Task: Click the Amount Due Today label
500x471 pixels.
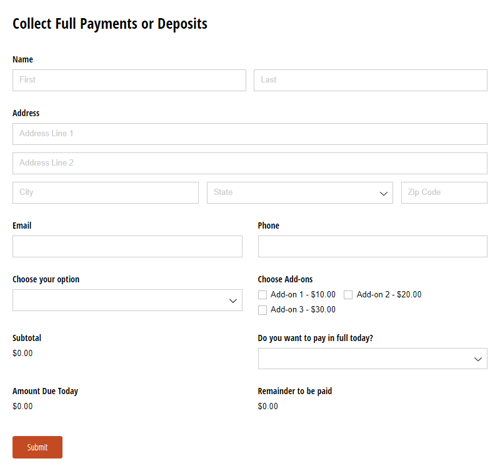Action: point(45,391)
